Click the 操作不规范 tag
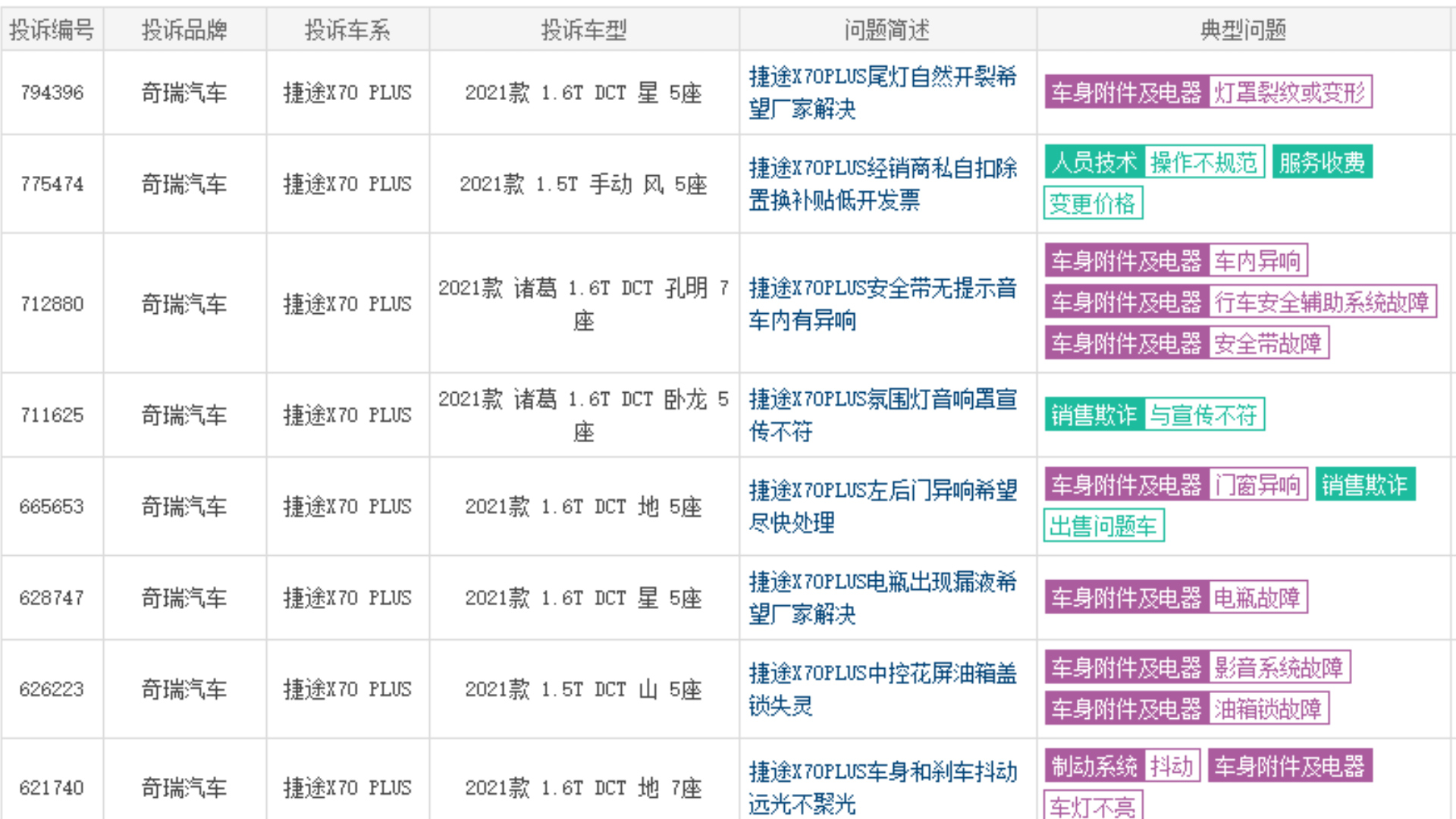 click(1203, 162)
